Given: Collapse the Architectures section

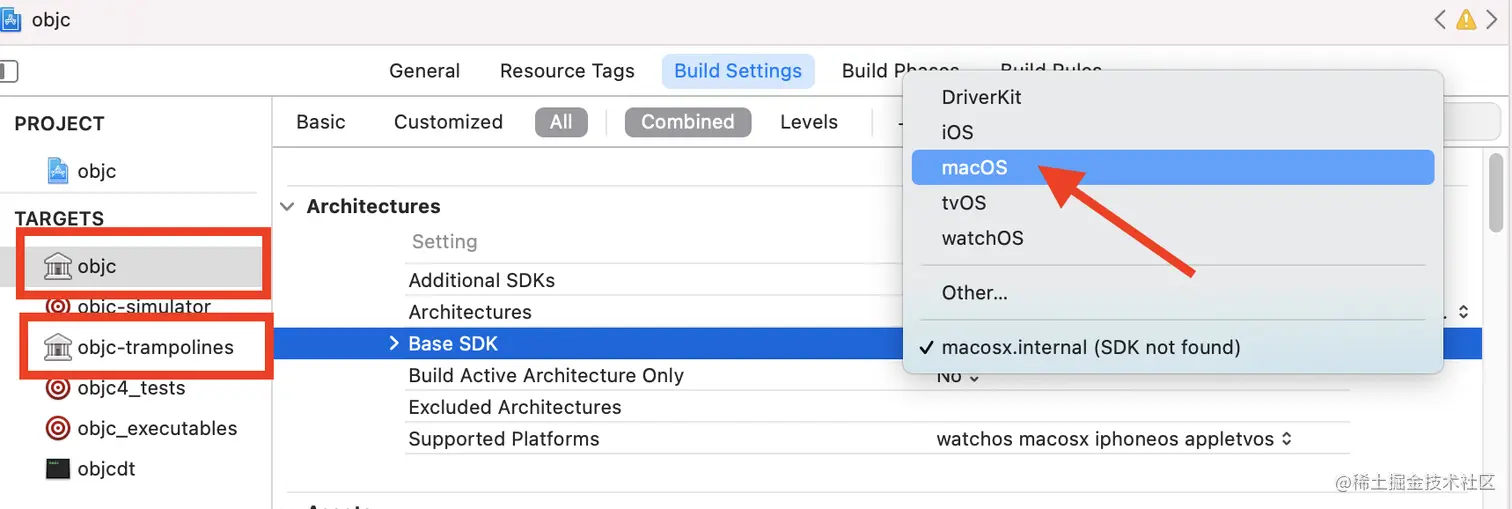Looking at the screenshot, I should (x=288, y=207).
